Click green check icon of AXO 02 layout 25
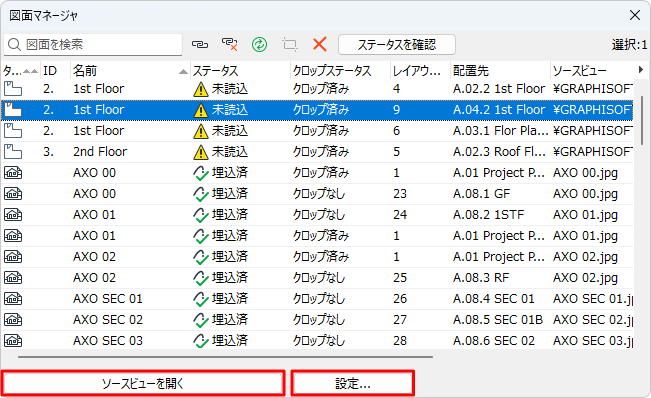Screen dimensions: 651x398 point(201,278)
